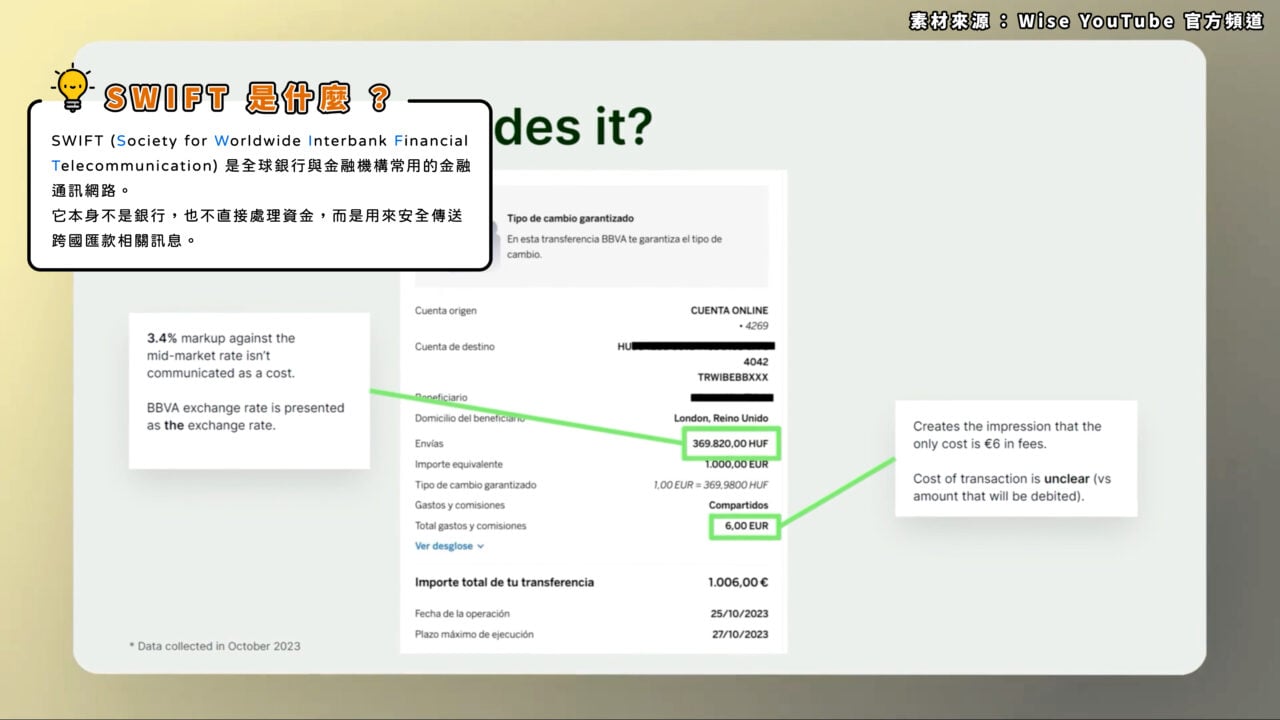Click the "only cost is €6" annotation card
The height and width of the screenshot is (720, 1280).
1016,459
